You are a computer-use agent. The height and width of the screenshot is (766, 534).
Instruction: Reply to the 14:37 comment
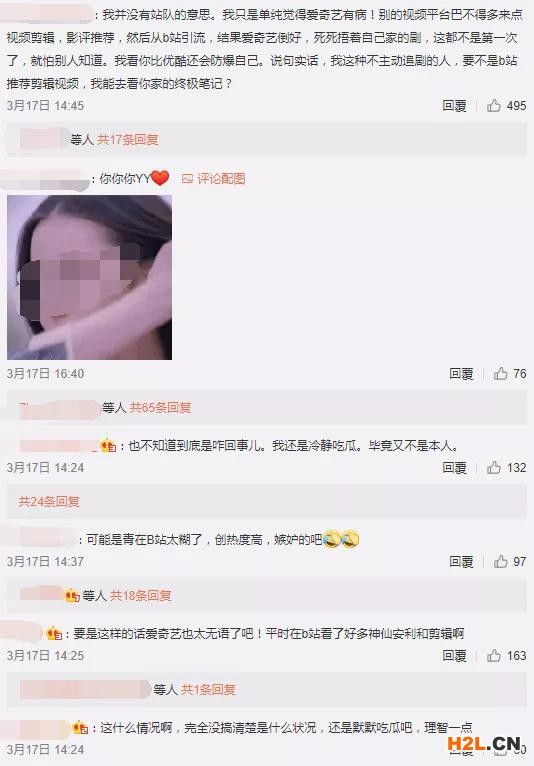[x=461, y=561]
